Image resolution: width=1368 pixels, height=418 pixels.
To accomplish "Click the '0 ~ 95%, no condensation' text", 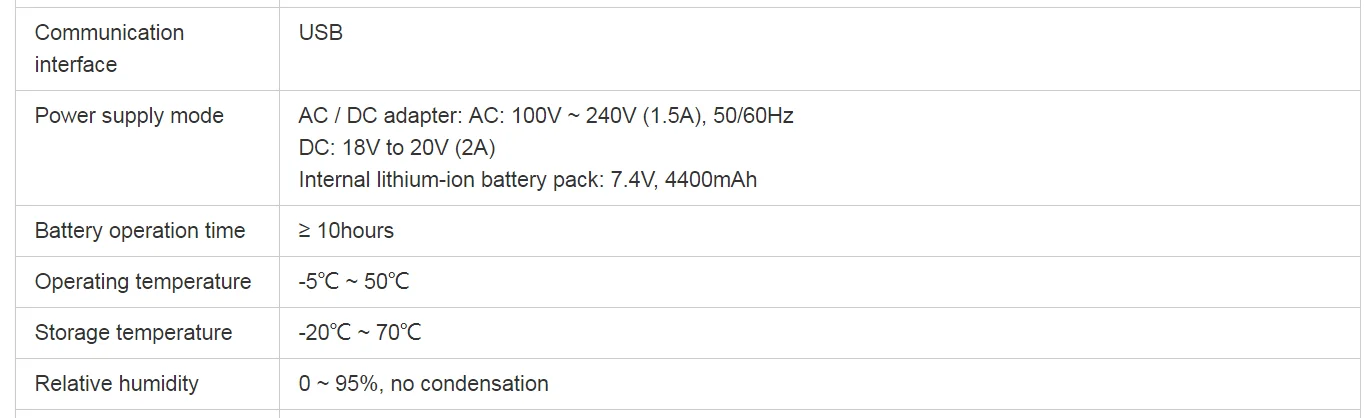I will tap(423, 384).
